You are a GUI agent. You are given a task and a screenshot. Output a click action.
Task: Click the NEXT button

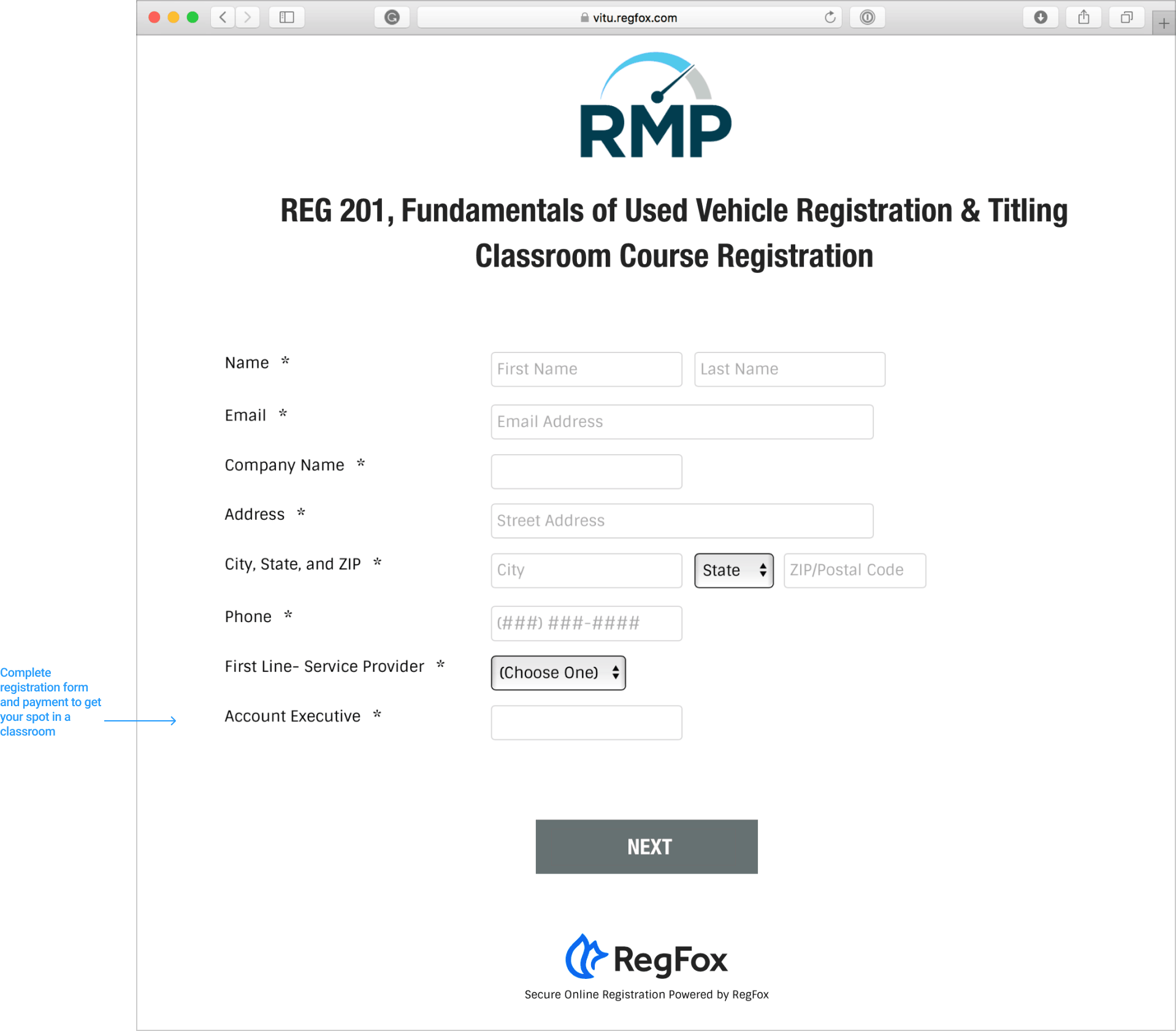point(646,846)
